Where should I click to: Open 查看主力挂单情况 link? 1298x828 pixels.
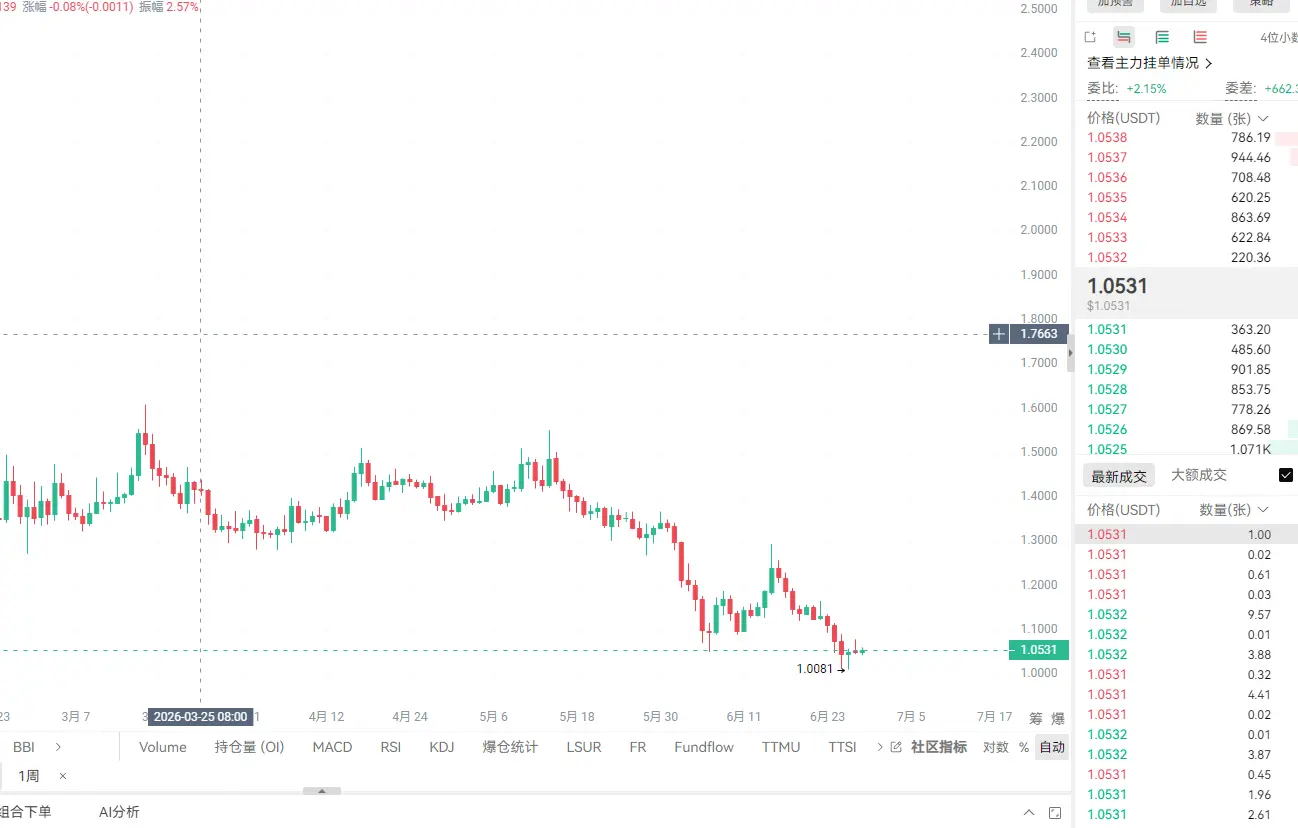1150,63
